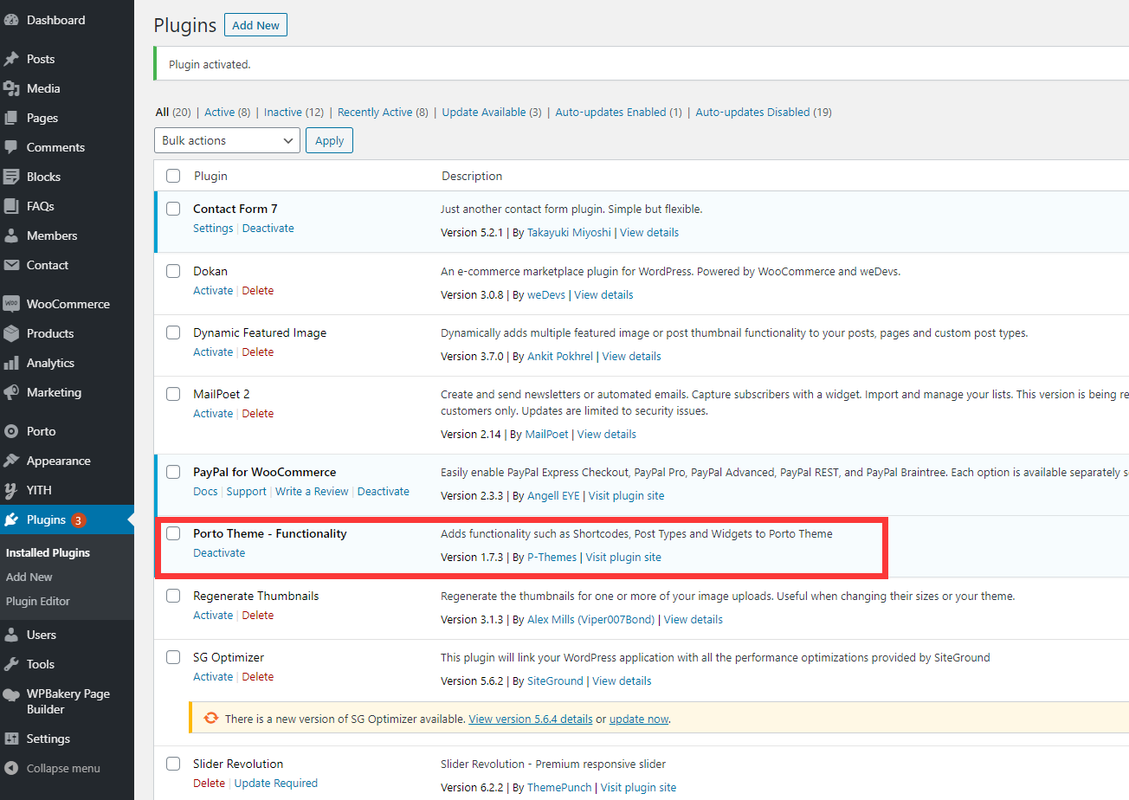This screenshot has width=1129, height=800.
Task: Click the WooCommerce logo icon
Action: coord(12,305)
